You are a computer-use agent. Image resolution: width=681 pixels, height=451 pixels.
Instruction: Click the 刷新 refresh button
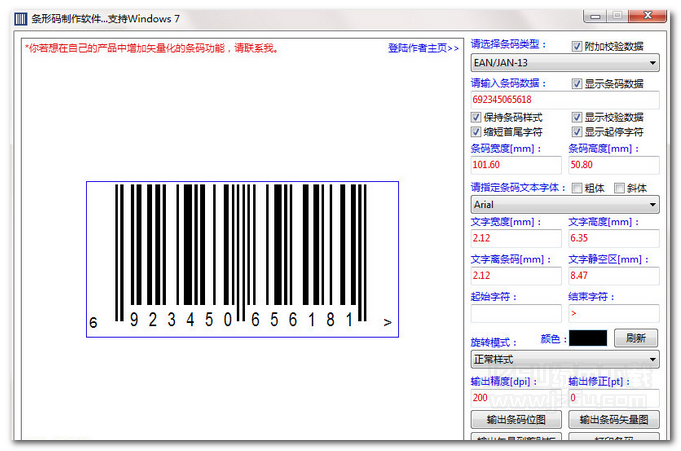[x=636, y=338]
